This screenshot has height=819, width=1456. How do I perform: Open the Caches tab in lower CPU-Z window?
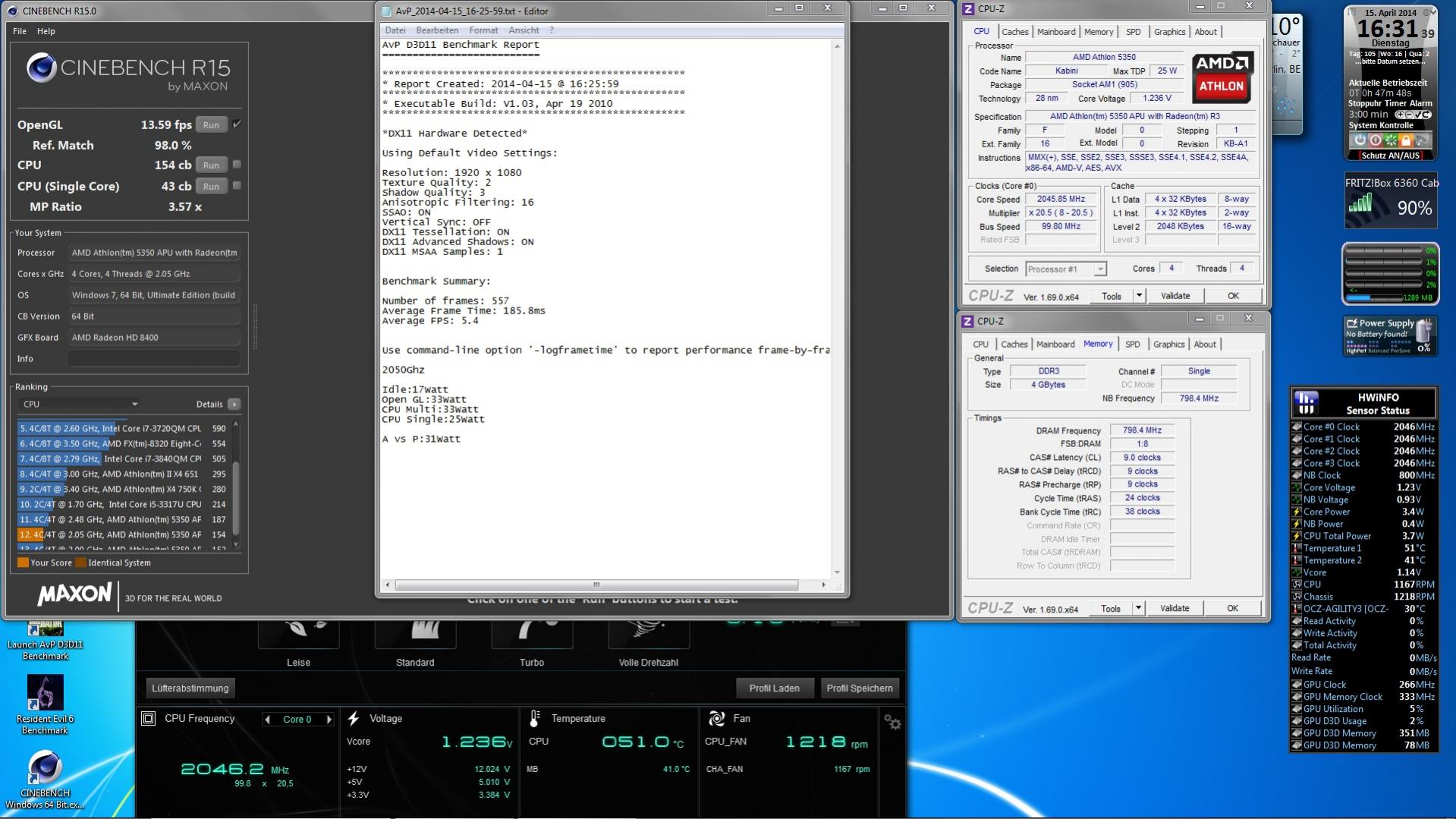tap(1014, 345)
